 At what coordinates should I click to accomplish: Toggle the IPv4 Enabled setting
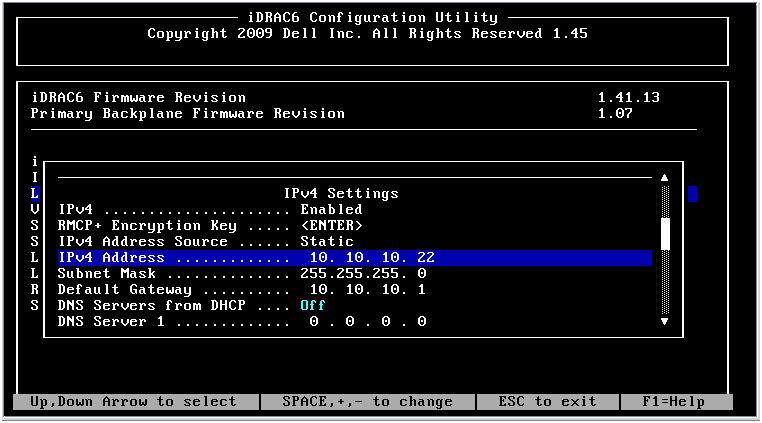click(x=331, y=210)
